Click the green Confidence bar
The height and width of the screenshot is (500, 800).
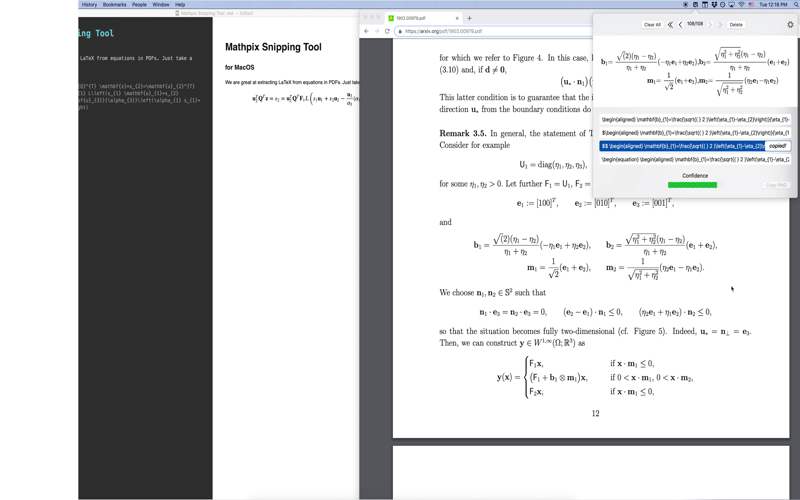coord(692,185)
